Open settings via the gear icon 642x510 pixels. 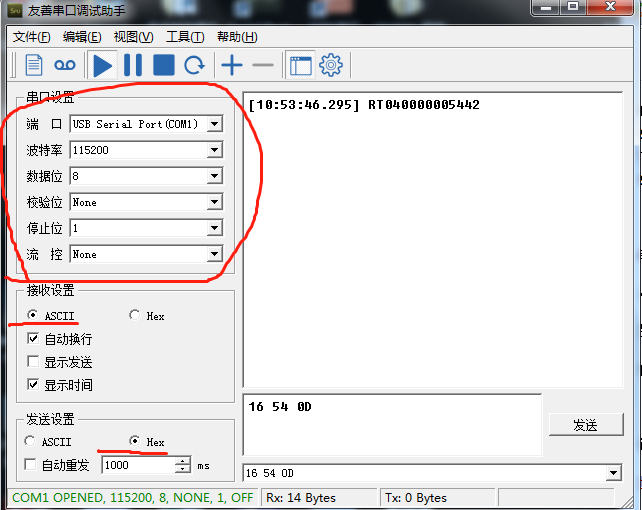[331, 66]
